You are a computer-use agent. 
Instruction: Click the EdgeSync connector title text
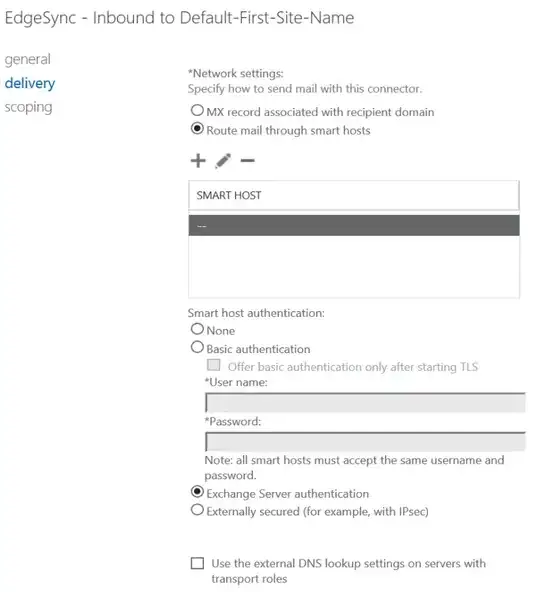[x=179, y=18]
